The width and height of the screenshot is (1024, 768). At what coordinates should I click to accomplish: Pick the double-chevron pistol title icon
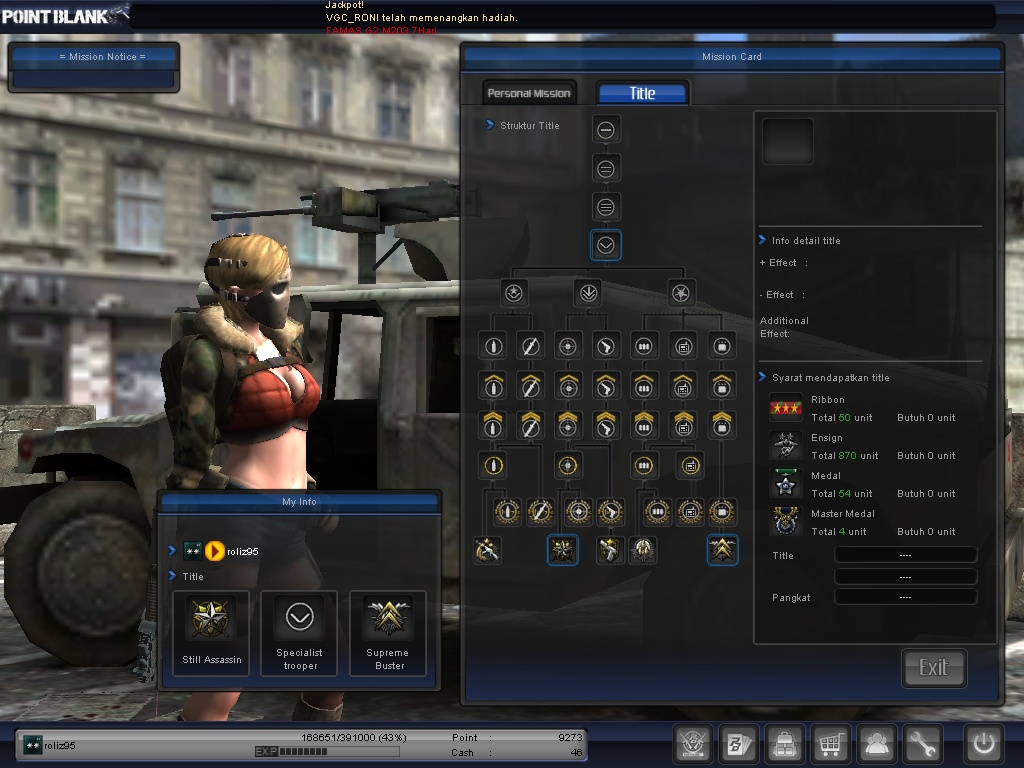coord(605,425)
